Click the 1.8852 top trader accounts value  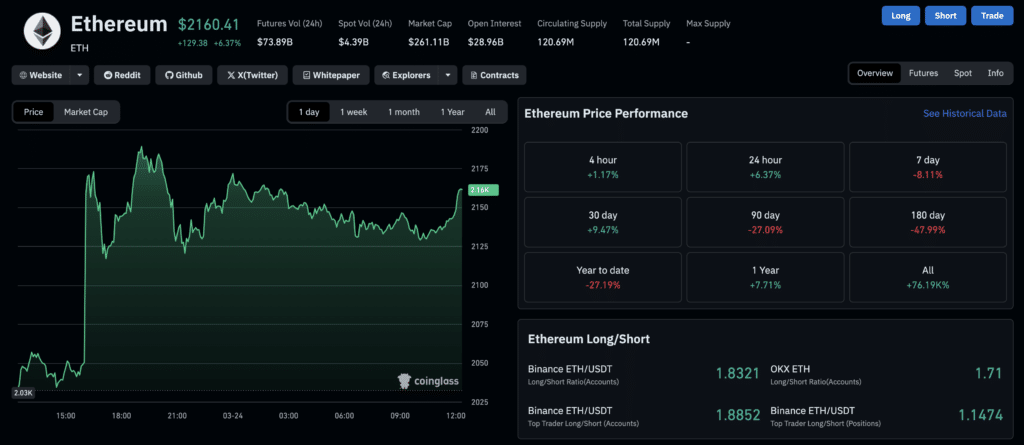(x=737, y=416)
